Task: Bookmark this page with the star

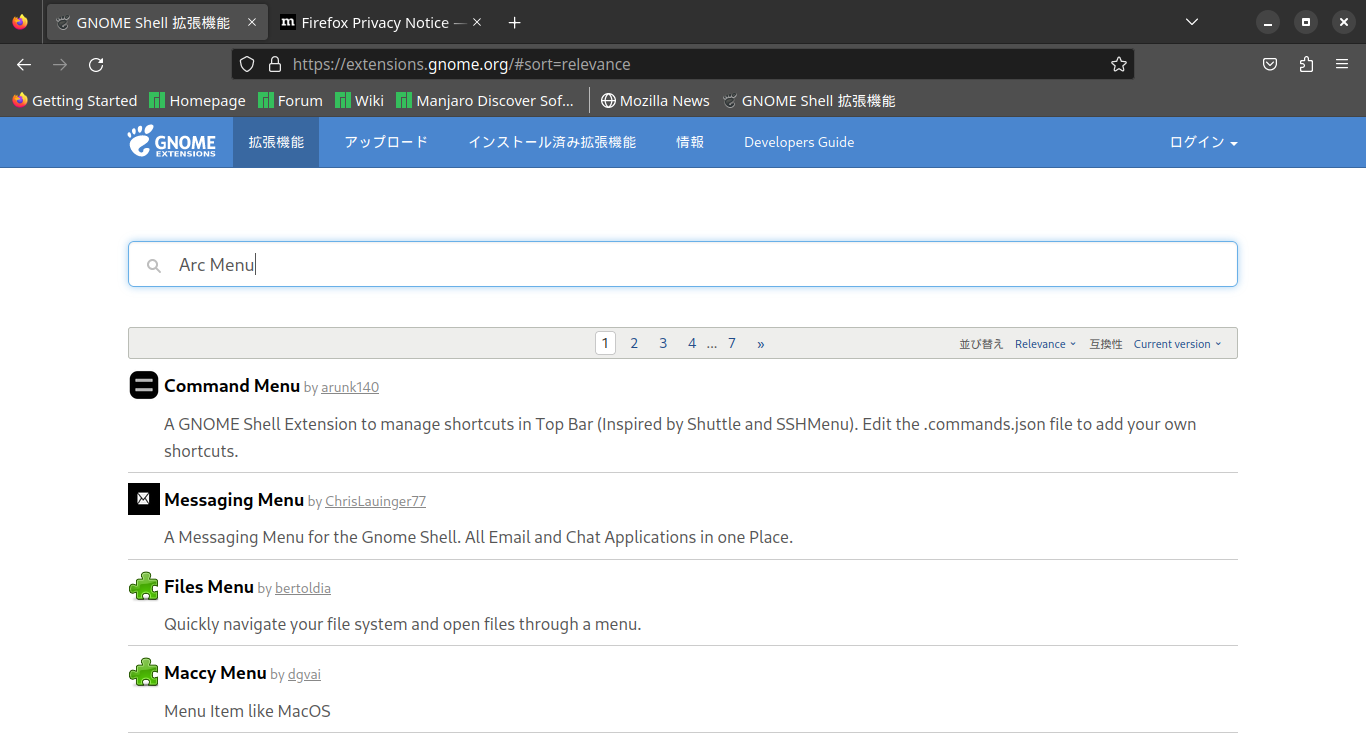Action: pos(1118,64)
